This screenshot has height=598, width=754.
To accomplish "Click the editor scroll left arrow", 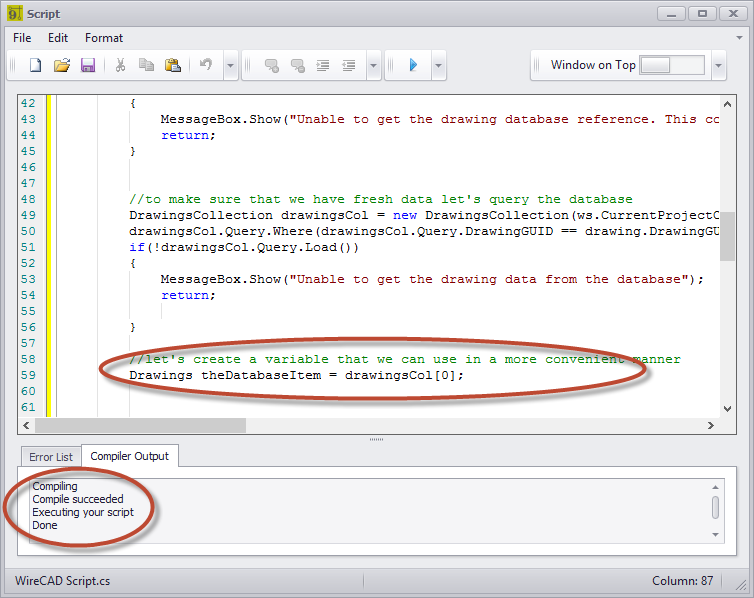I will pyautogui.click(x=26, y=425).
